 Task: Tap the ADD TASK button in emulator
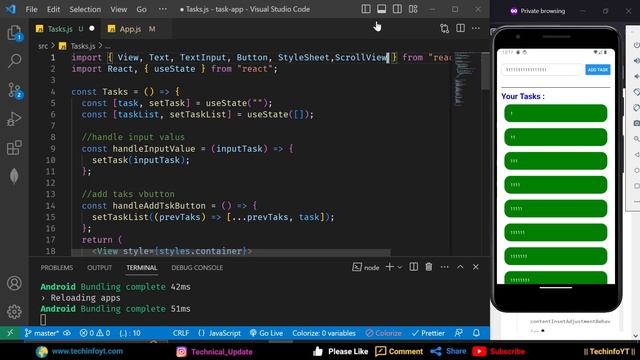598,70
